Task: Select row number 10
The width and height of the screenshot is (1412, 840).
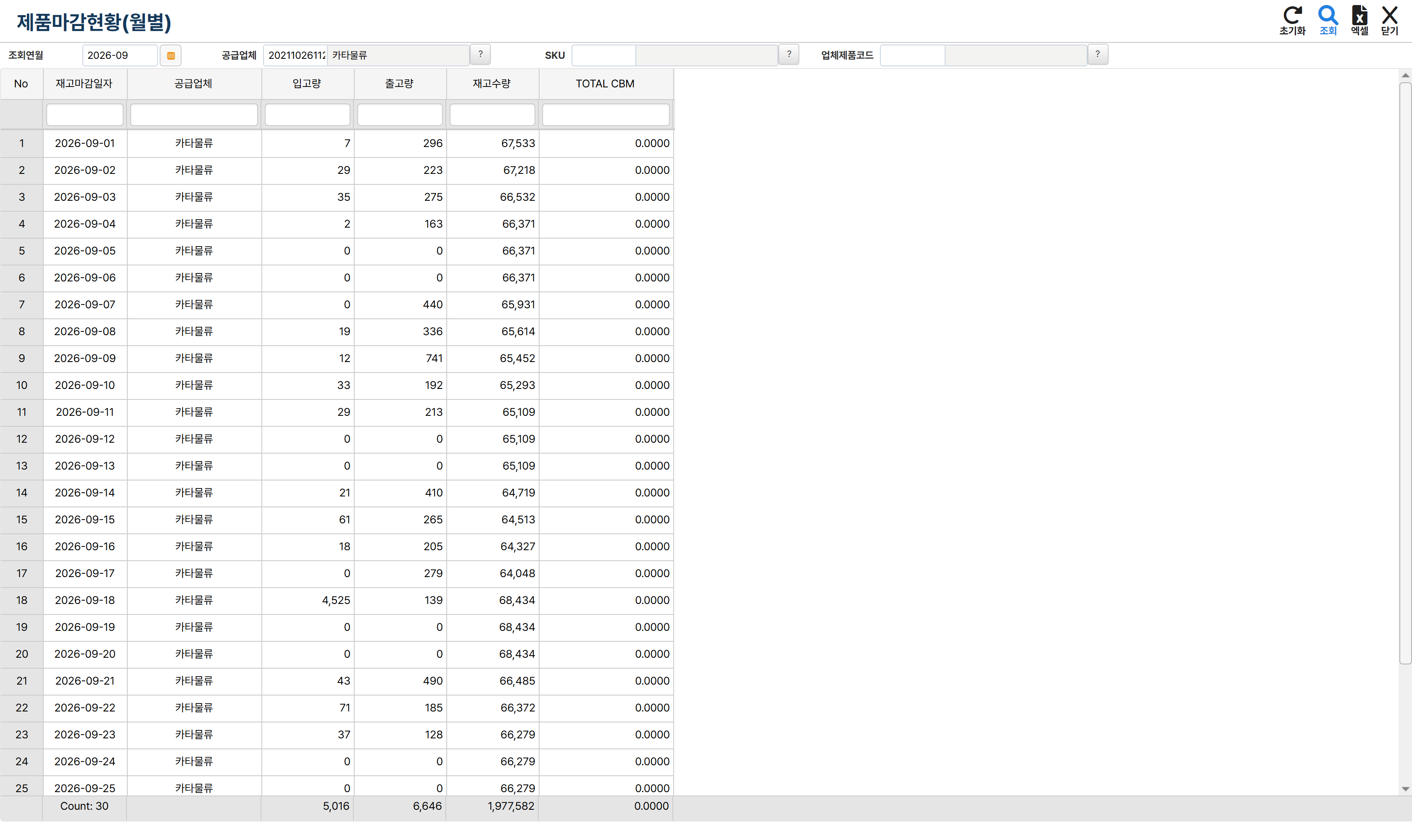Action: [x=21, y=386]
